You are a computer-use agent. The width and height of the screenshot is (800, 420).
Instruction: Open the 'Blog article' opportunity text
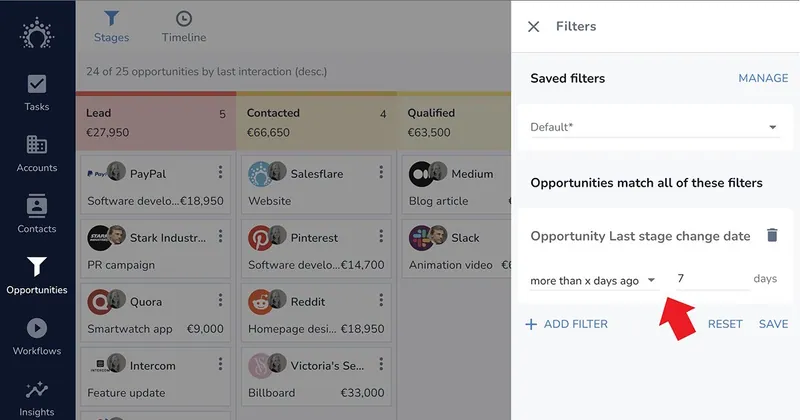point(438,201)
